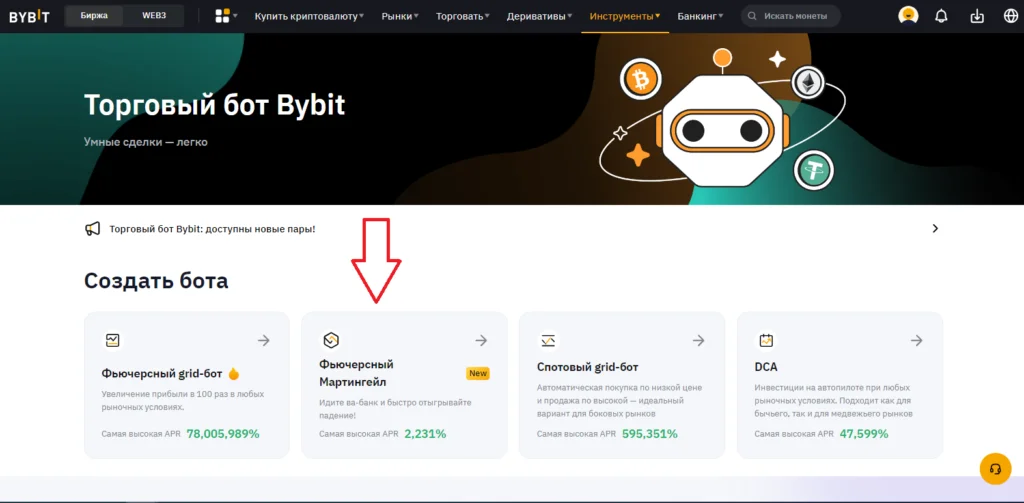Open the language globe selector
1024x503 pixels.
pos(1010,16)
